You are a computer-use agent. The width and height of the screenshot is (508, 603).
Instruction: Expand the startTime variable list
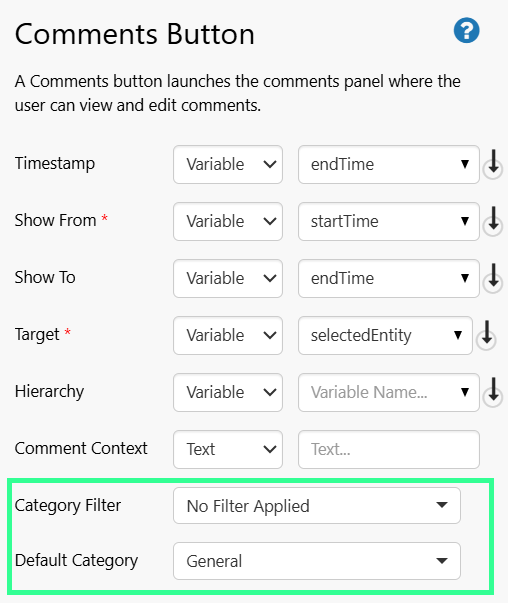389,222
